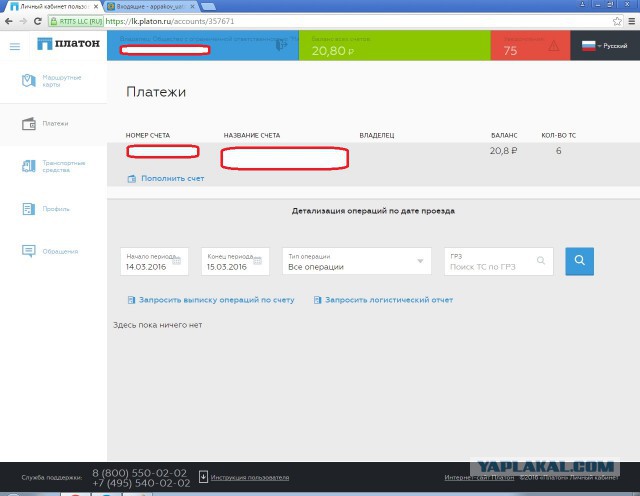Click the Платон logo
The height and width of the screenshot is (496, 640).
tap(68, 43)
